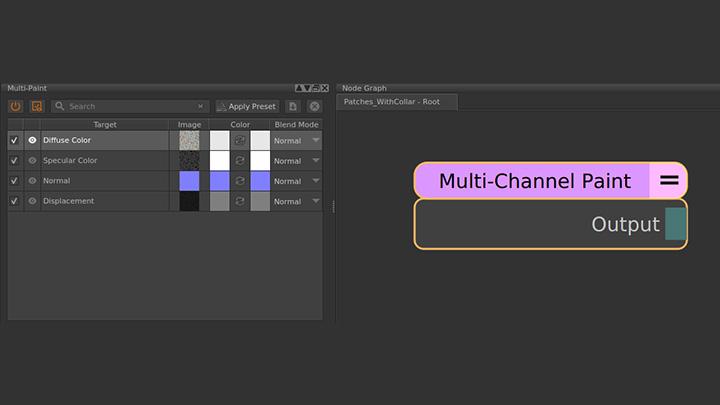Open Normal row blend mode dropdown
This screenshot has height=405, width=720.
click(x=296, y=181)
